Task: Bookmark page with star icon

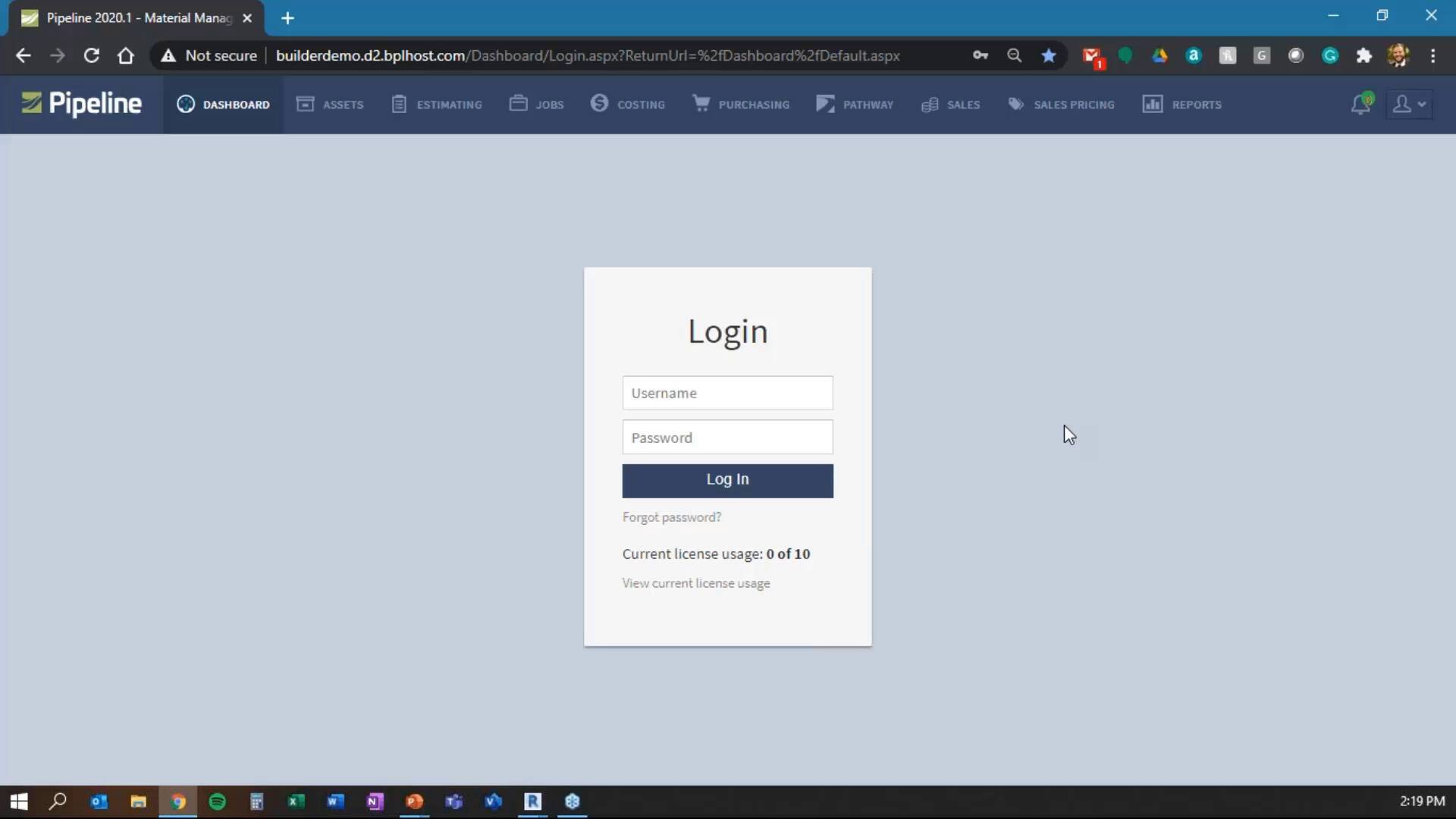Action: (x=1049, y=55)
